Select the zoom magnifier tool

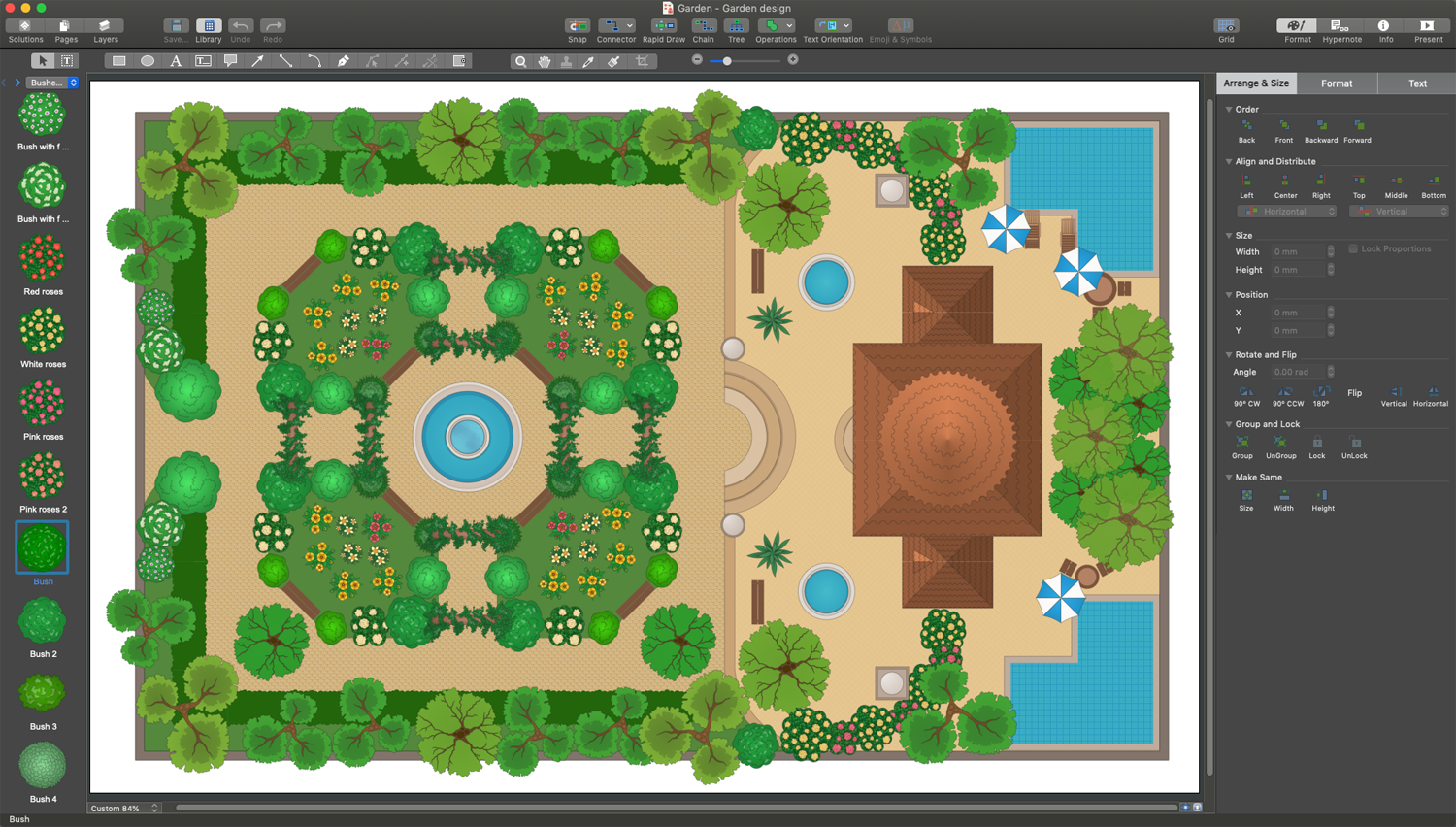[x=521, y=61]
